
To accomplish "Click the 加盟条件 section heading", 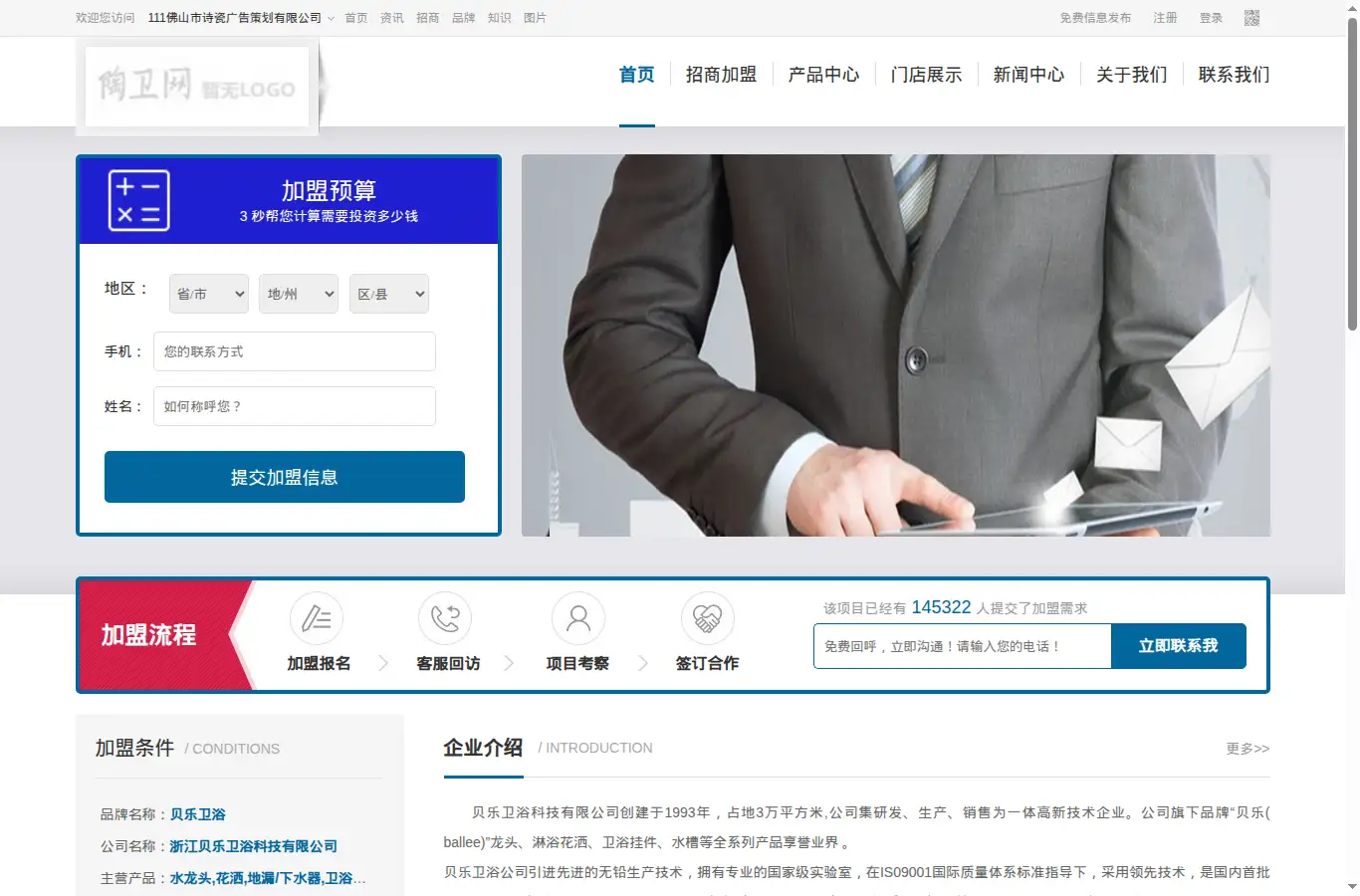I will tap(134, 748).
